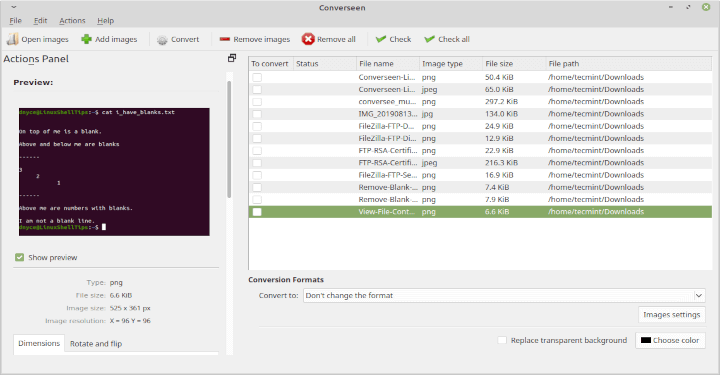This screenshot has height=375, width=720.
Task: Tick checkbox for IMG_20190813 jpg row
Action: point(257,114)
